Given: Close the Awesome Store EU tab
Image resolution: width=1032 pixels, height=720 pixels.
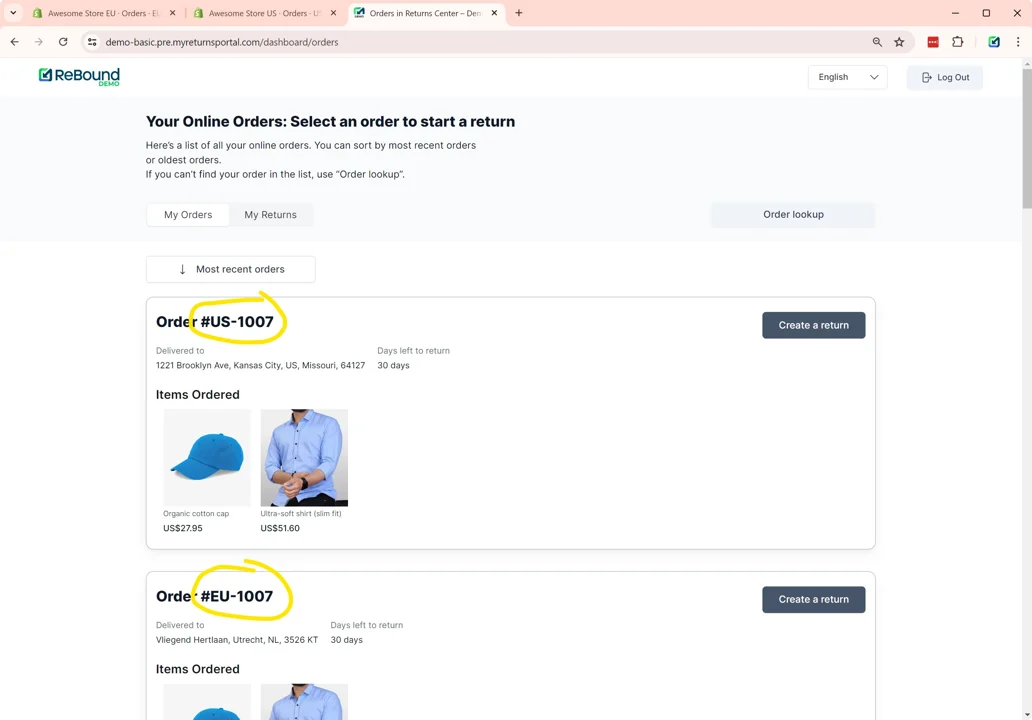Looking at the screenshot, I should (x=172, y=13).
